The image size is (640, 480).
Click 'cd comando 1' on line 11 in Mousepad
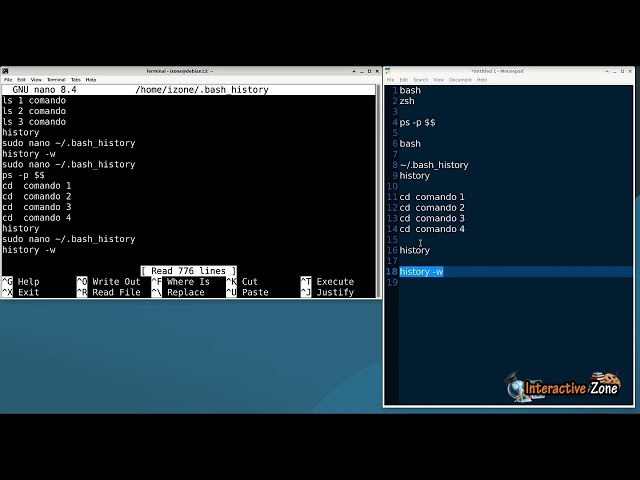pos(432,197)
